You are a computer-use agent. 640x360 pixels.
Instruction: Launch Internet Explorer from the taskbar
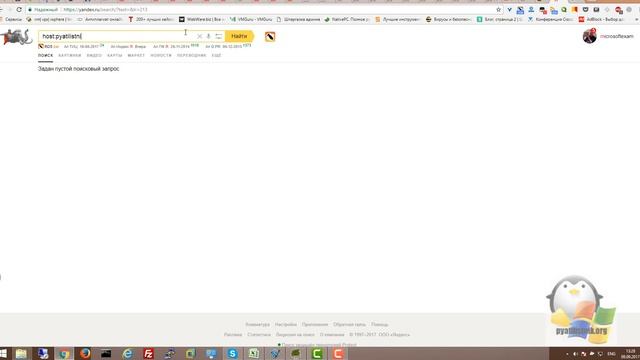(x=127, y=353)
